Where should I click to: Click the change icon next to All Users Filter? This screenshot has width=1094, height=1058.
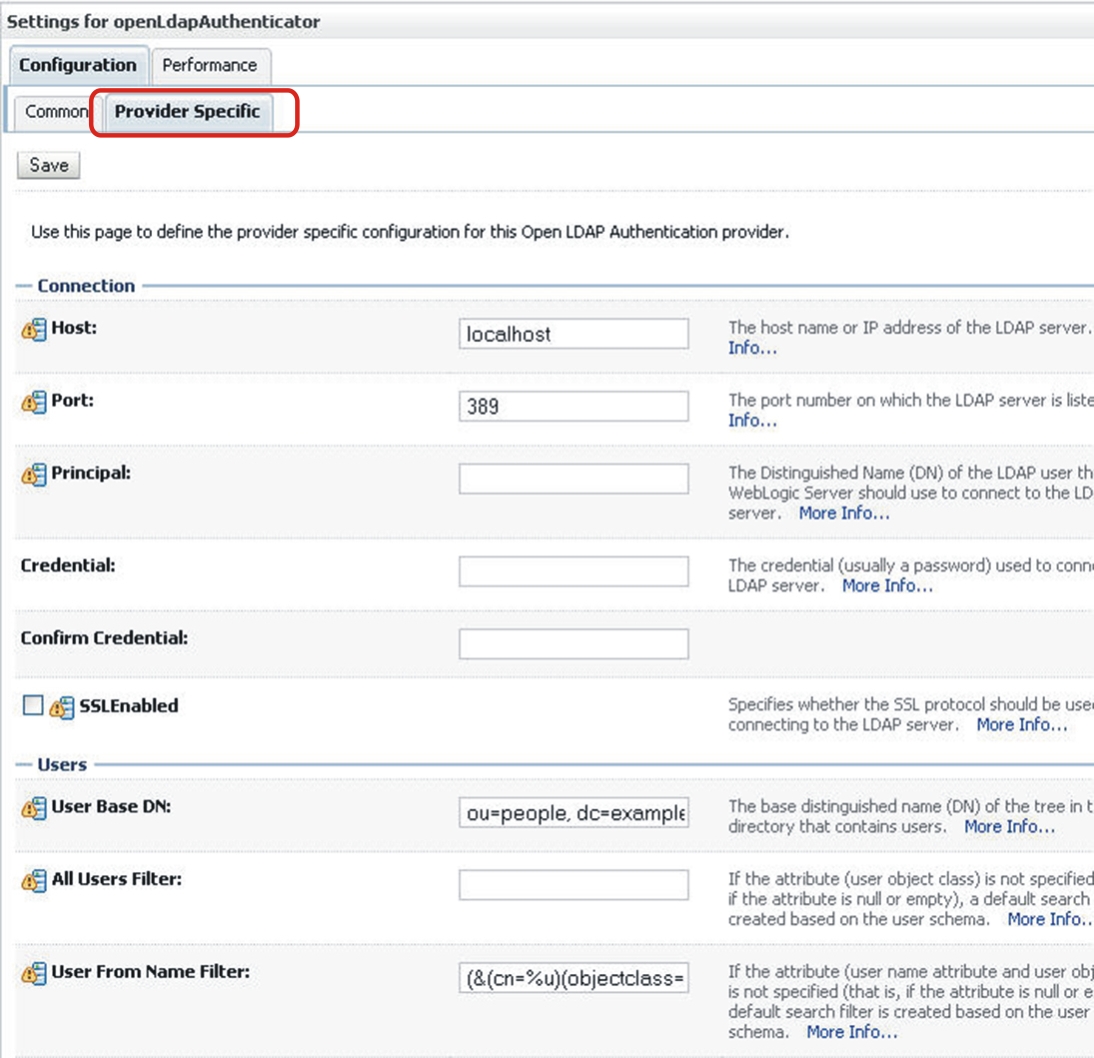tap(33, 880)
